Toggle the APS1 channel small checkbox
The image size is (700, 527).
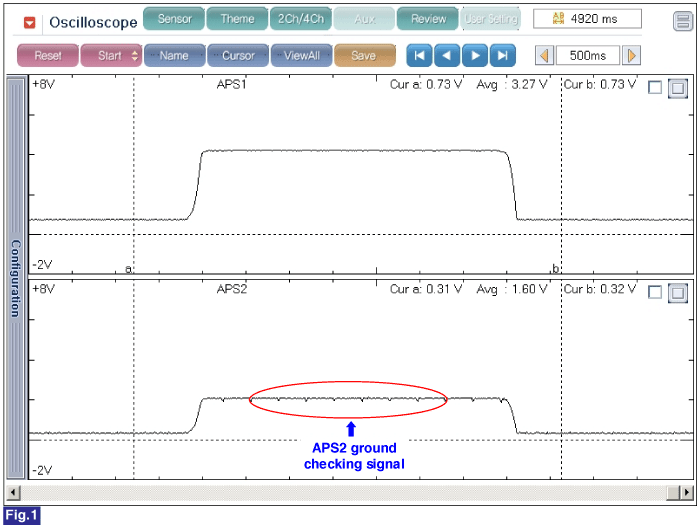click(654, 88)
